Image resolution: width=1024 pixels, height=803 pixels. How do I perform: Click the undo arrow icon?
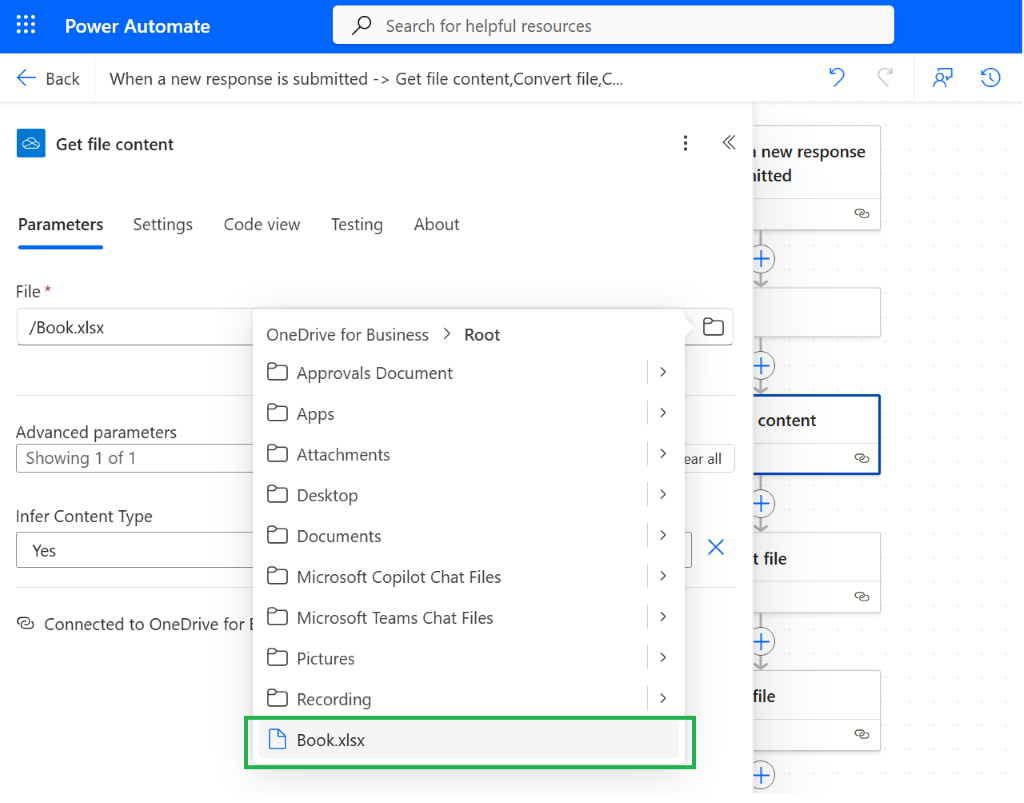837,78
